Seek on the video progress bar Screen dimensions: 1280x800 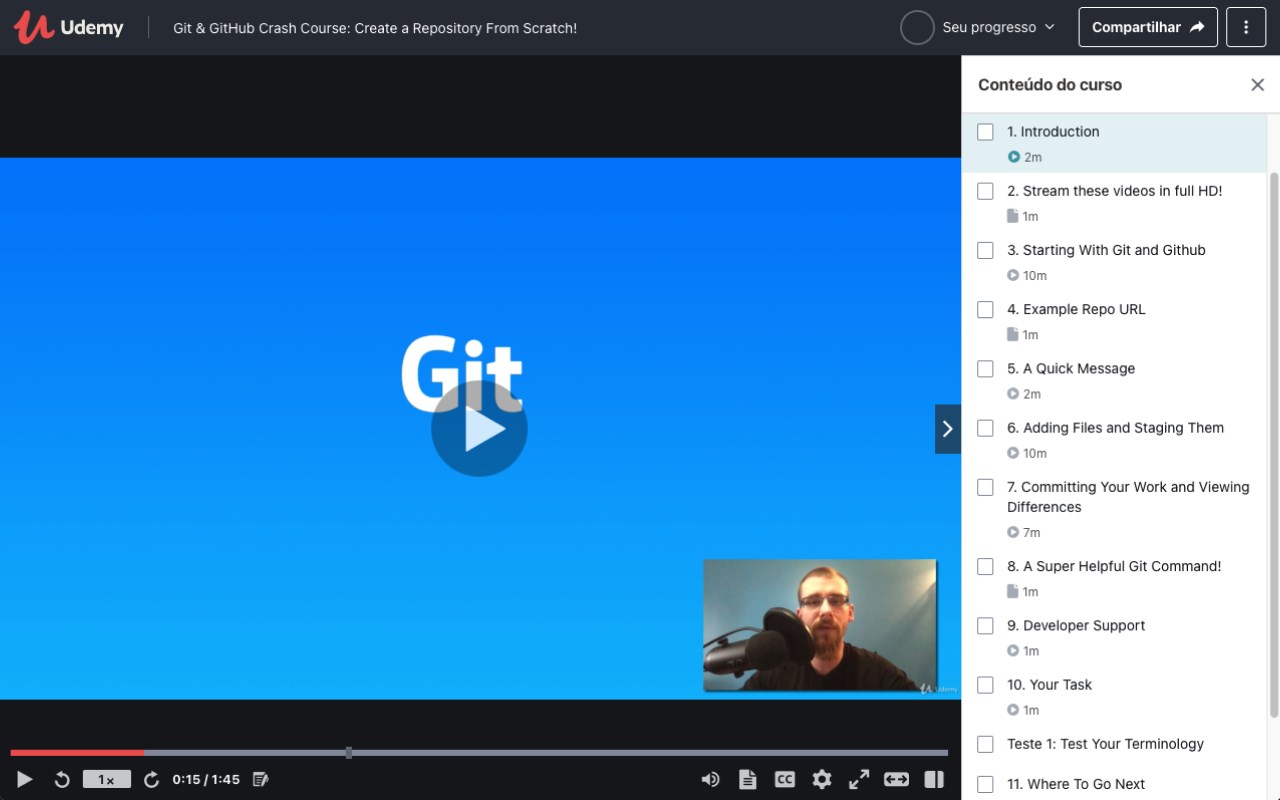pos(479,752)
